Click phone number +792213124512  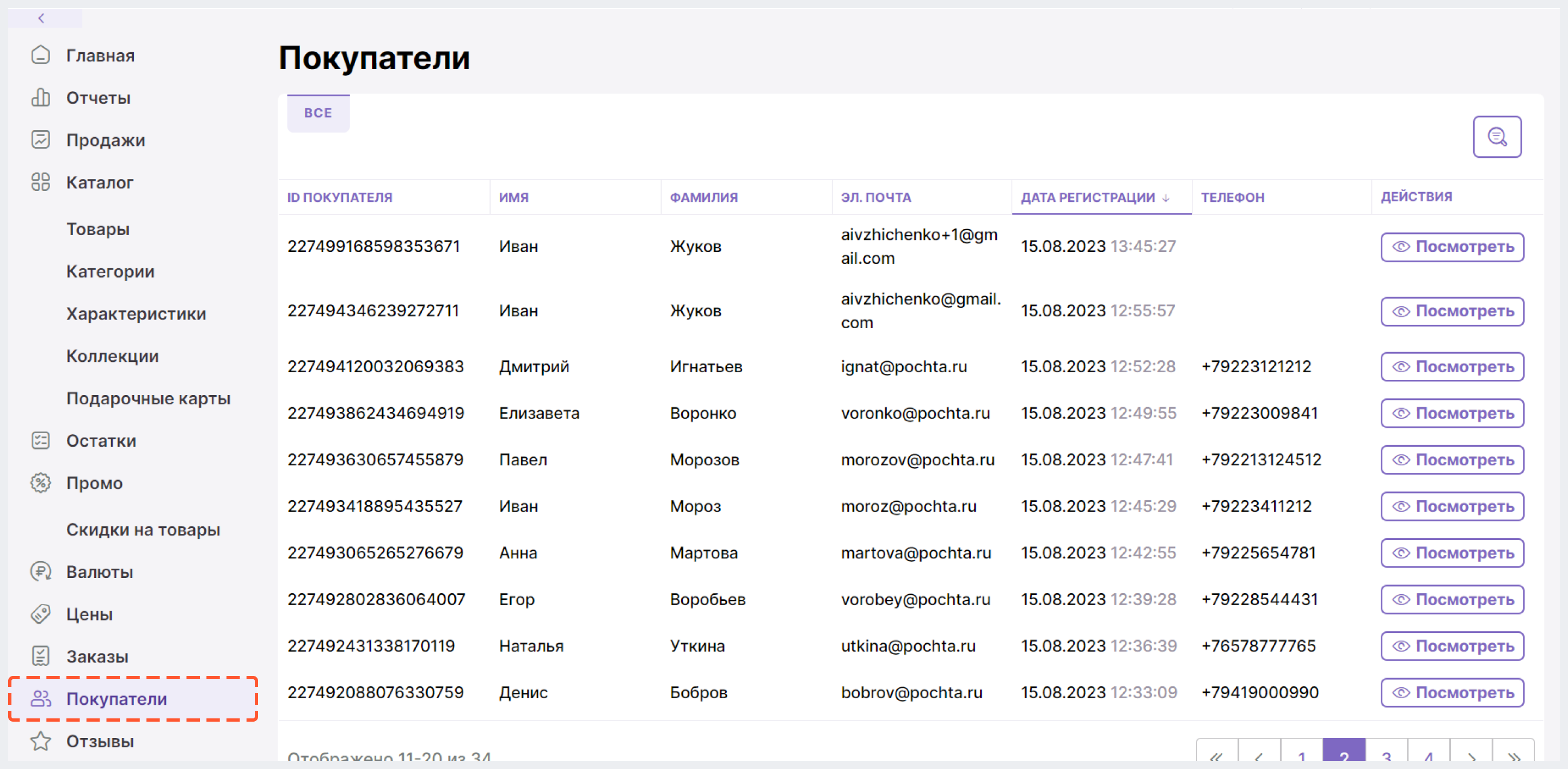(1261, 460)
